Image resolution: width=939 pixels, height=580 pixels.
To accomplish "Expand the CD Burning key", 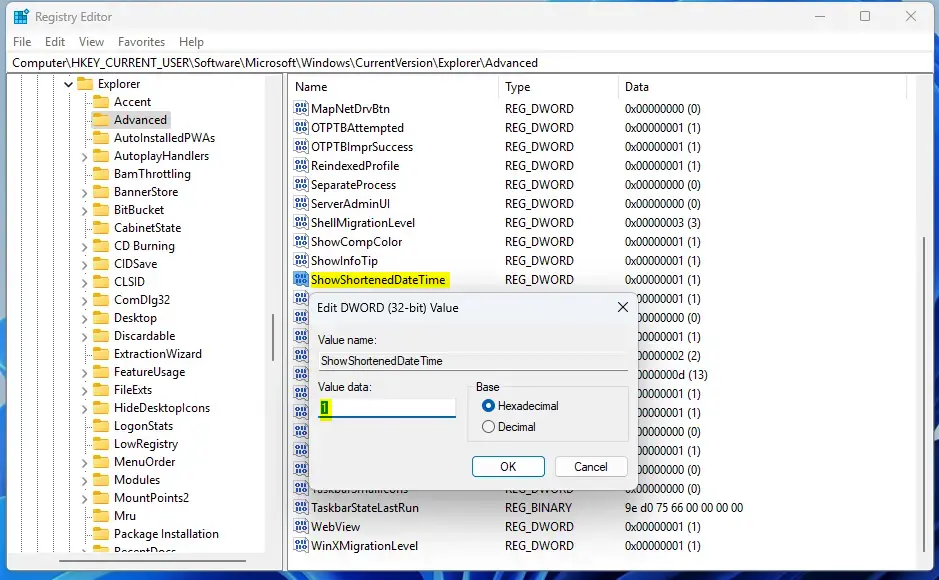I will click(84, 247).
